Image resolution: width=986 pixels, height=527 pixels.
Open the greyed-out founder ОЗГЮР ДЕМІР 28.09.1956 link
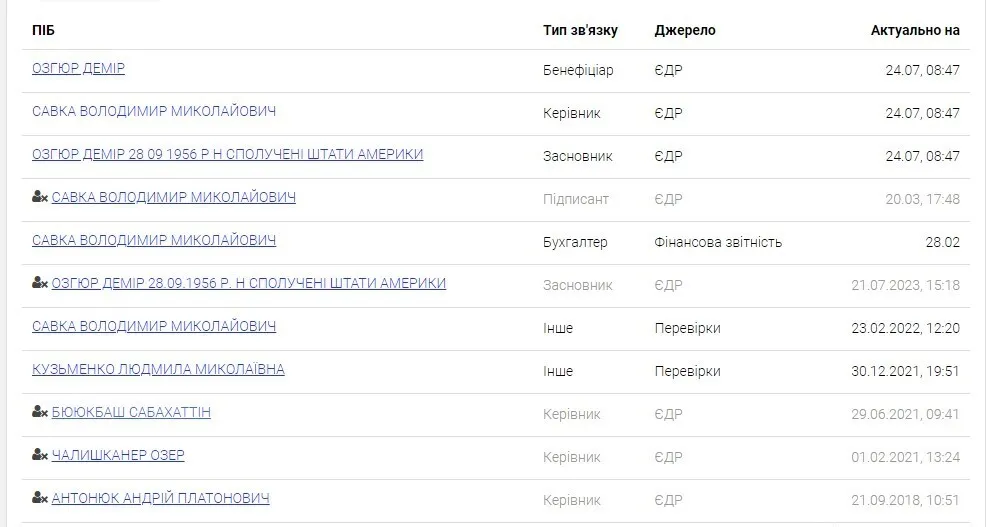248,284
